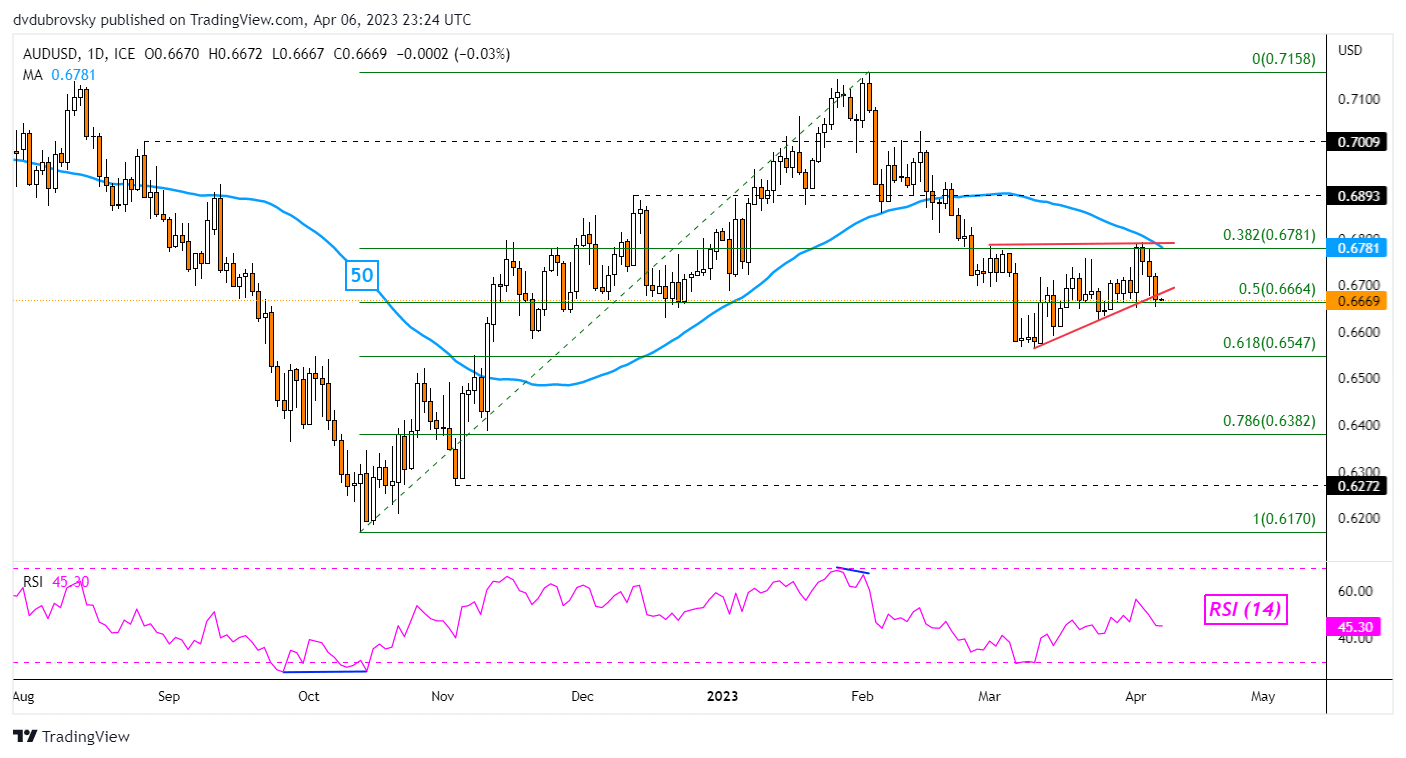Click the Nov label on time axis
This screenshot has width=1406, height=758.
[x=441, y=696]
